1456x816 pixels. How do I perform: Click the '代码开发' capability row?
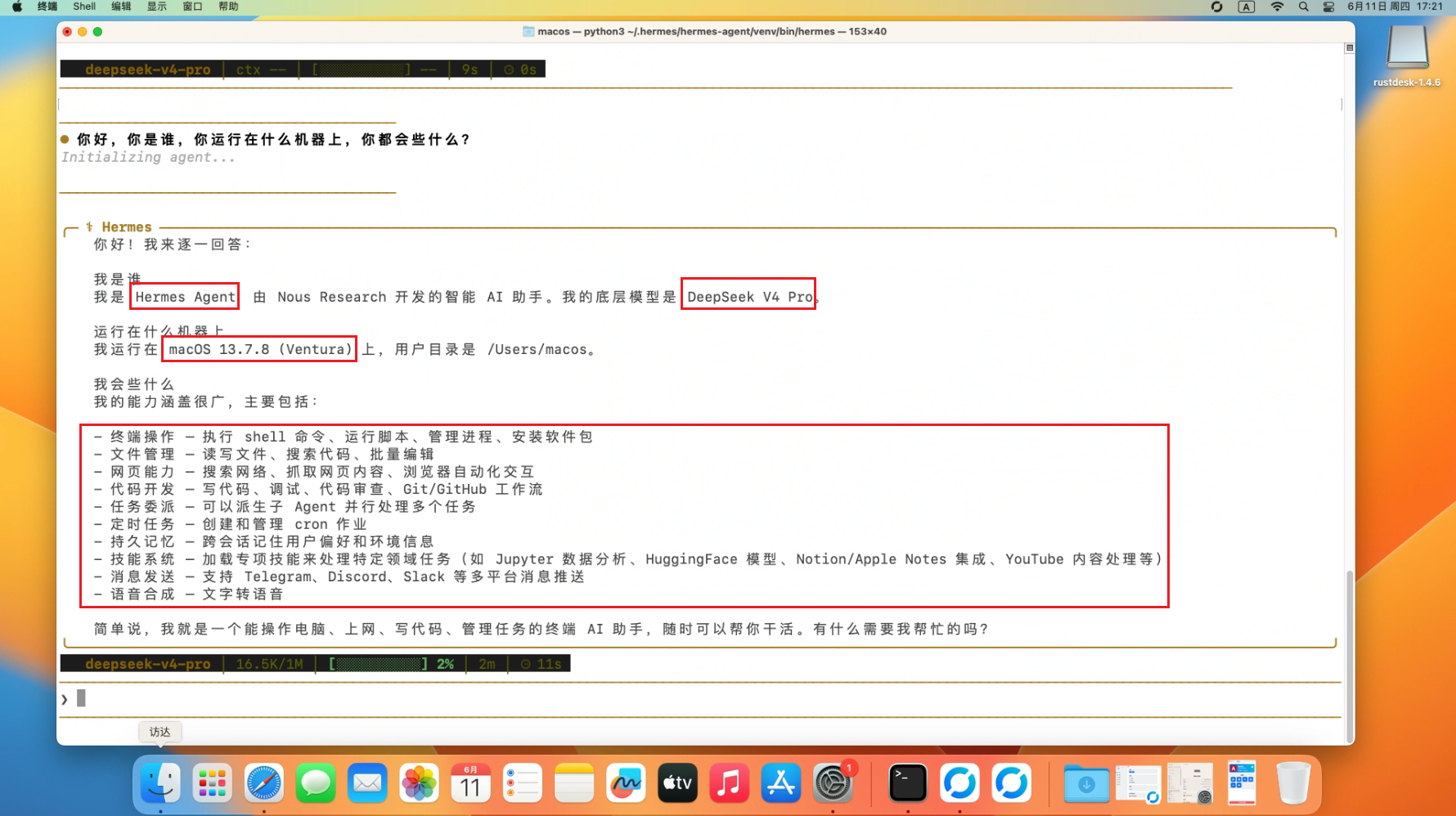[318, 489]
